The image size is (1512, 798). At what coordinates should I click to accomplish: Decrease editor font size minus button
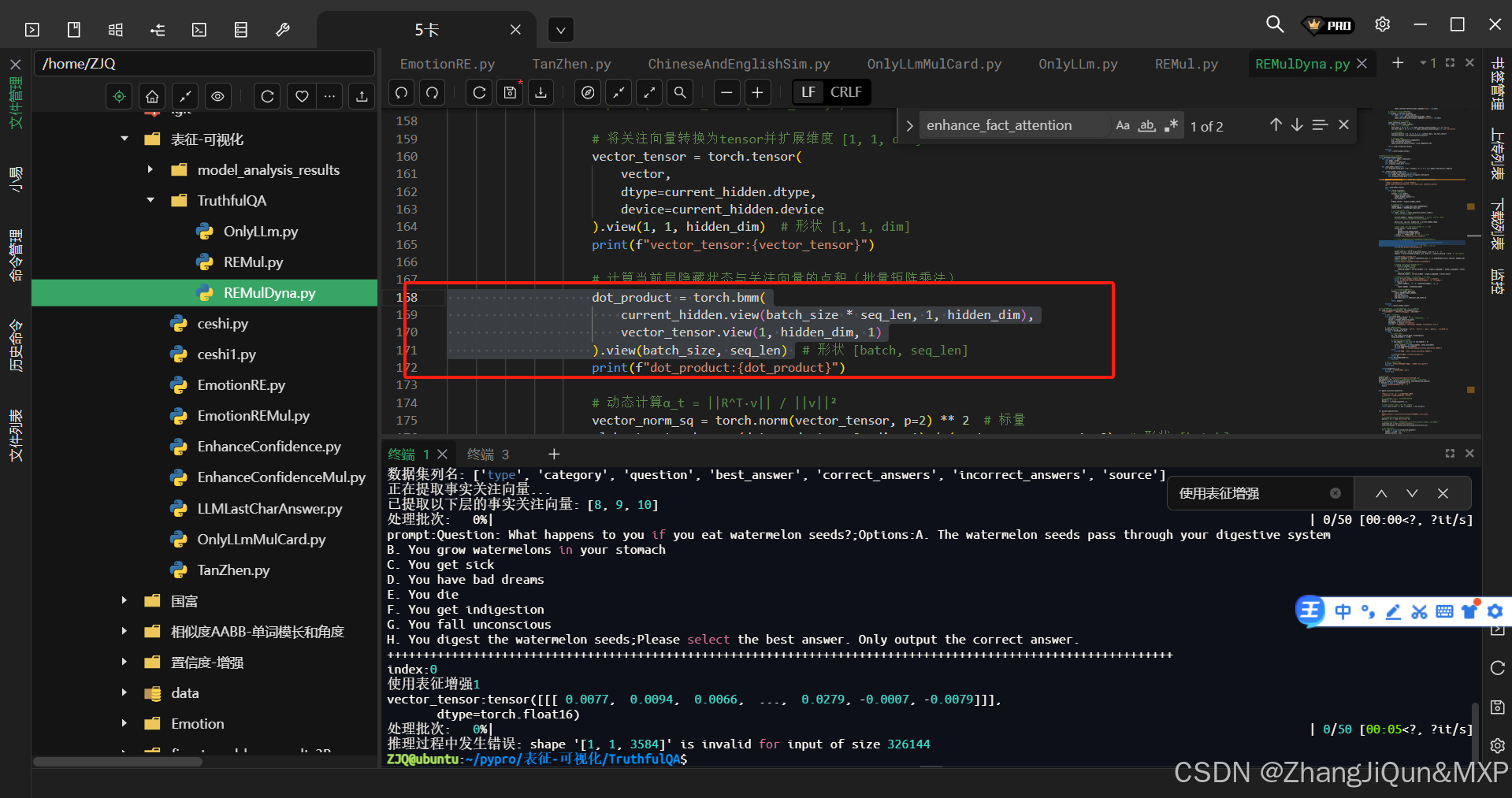(726, 92)
